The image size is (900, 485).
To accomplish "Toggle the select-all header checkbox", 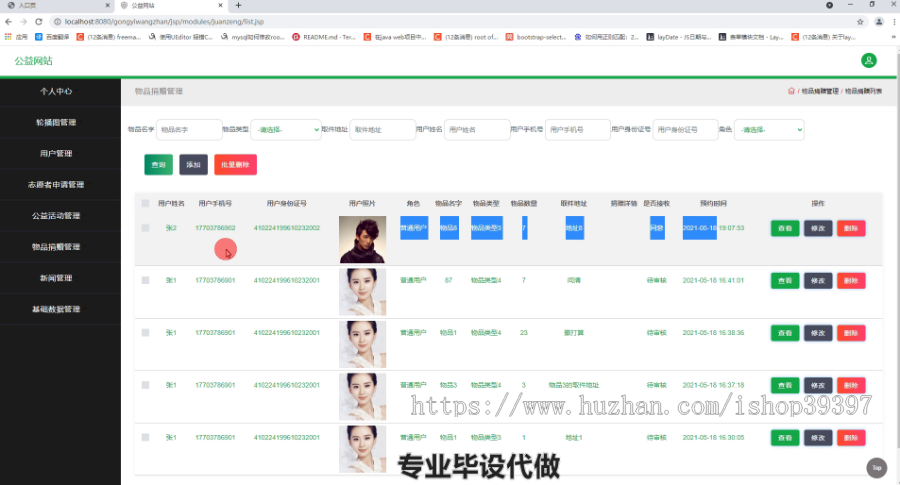I will point(145,203).
